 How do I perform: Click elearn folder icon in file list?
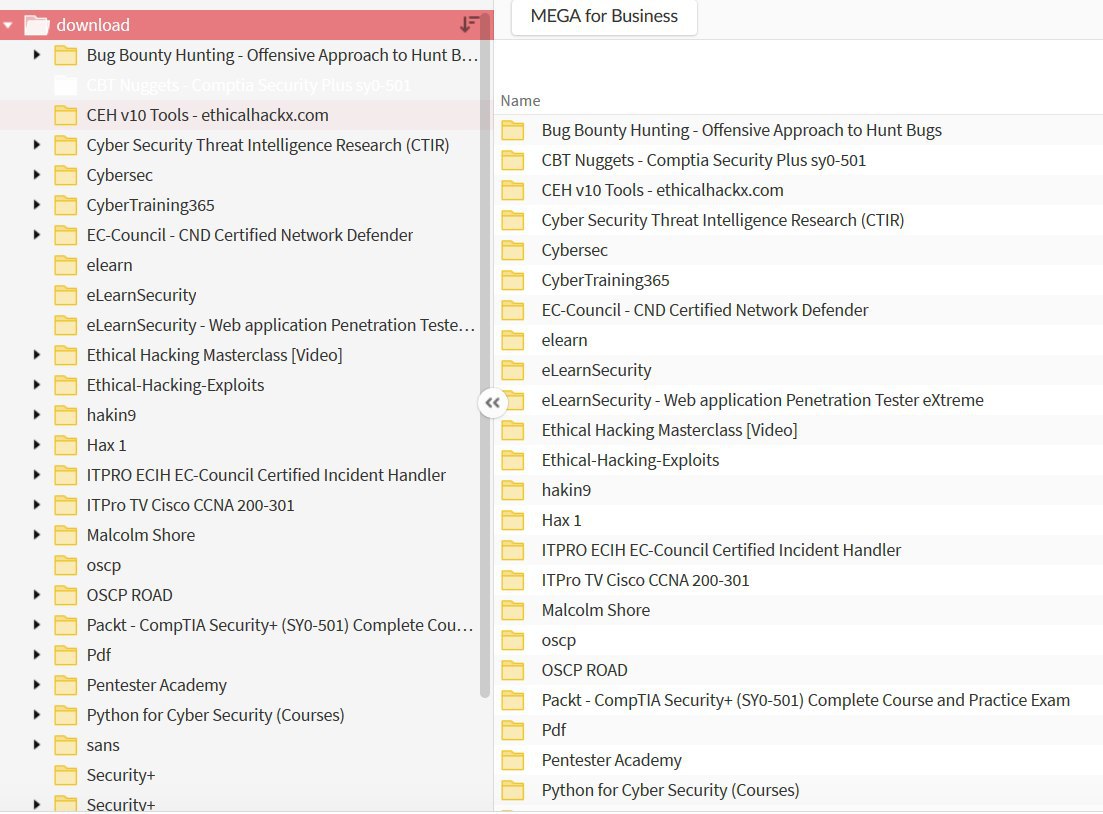click(x=513, y=341)
